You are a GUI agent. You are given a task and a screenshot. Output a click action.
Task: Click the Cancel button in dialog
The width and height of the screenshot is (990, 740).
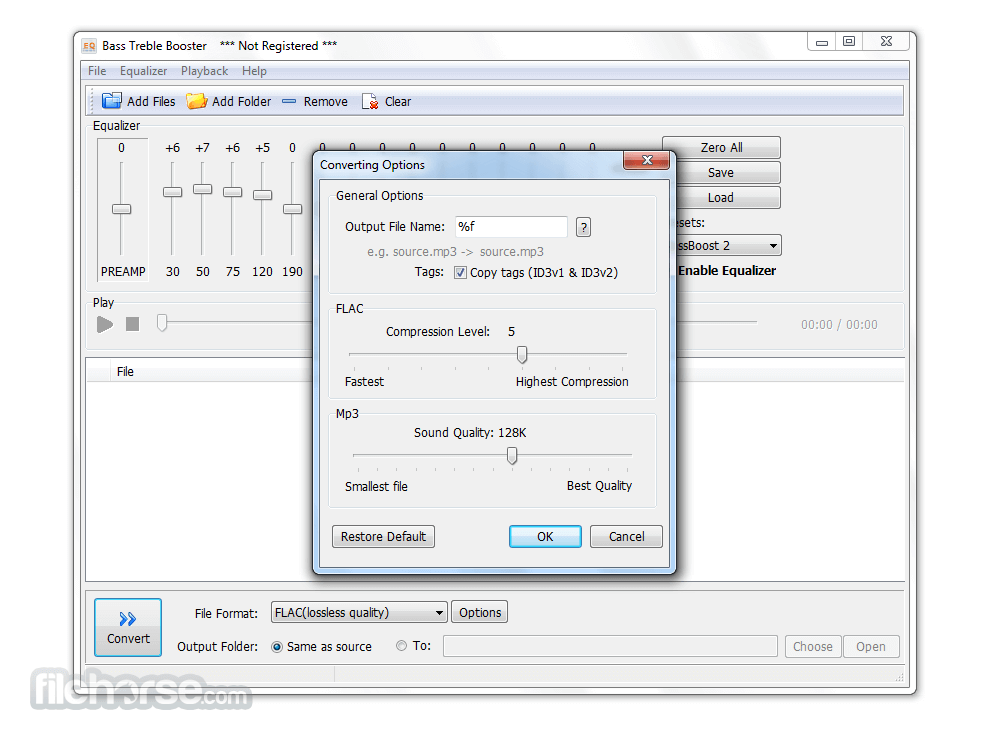coord(626,537)
